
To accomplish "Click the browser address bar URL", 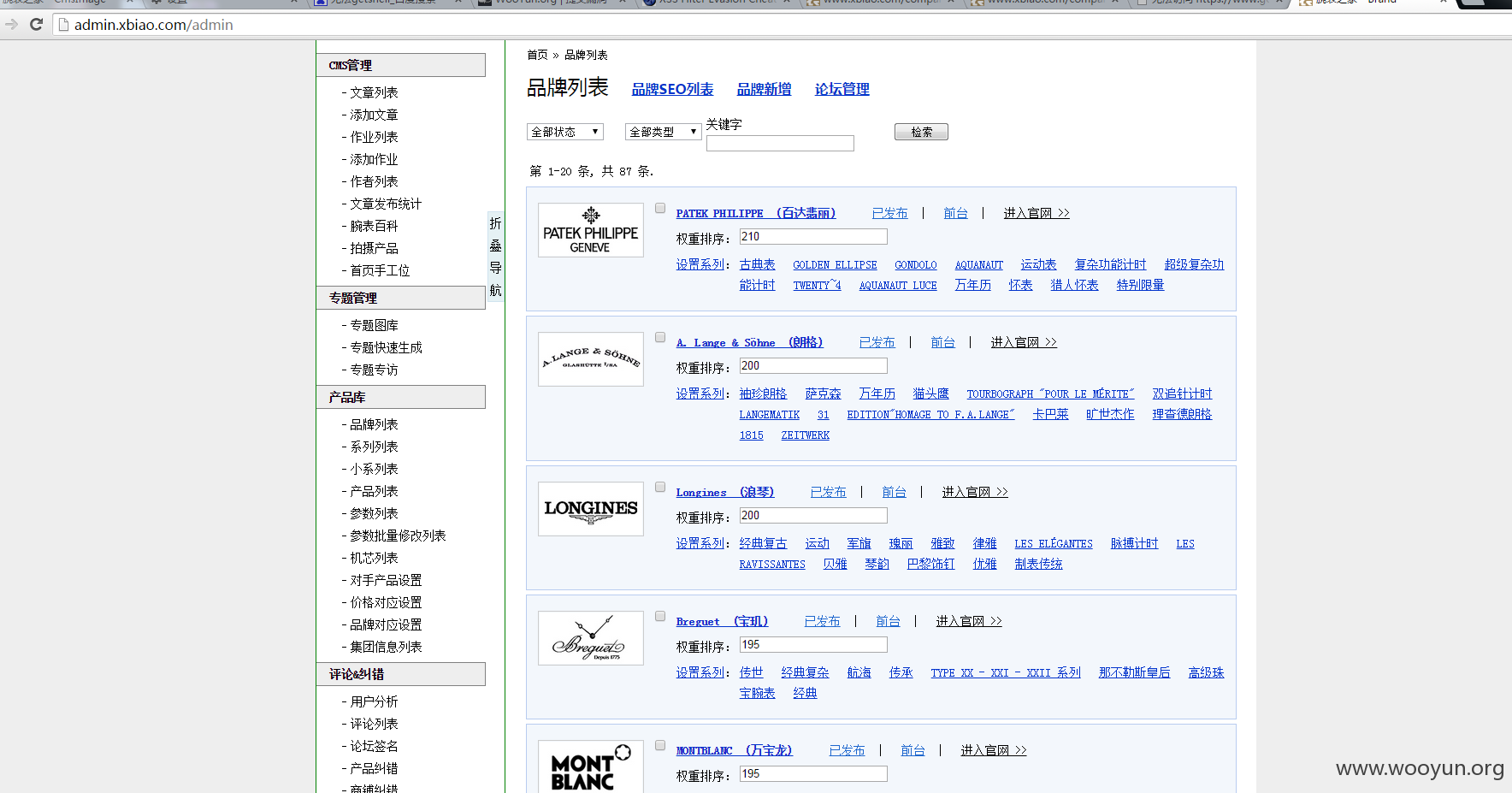I will [x=154, y=25].
